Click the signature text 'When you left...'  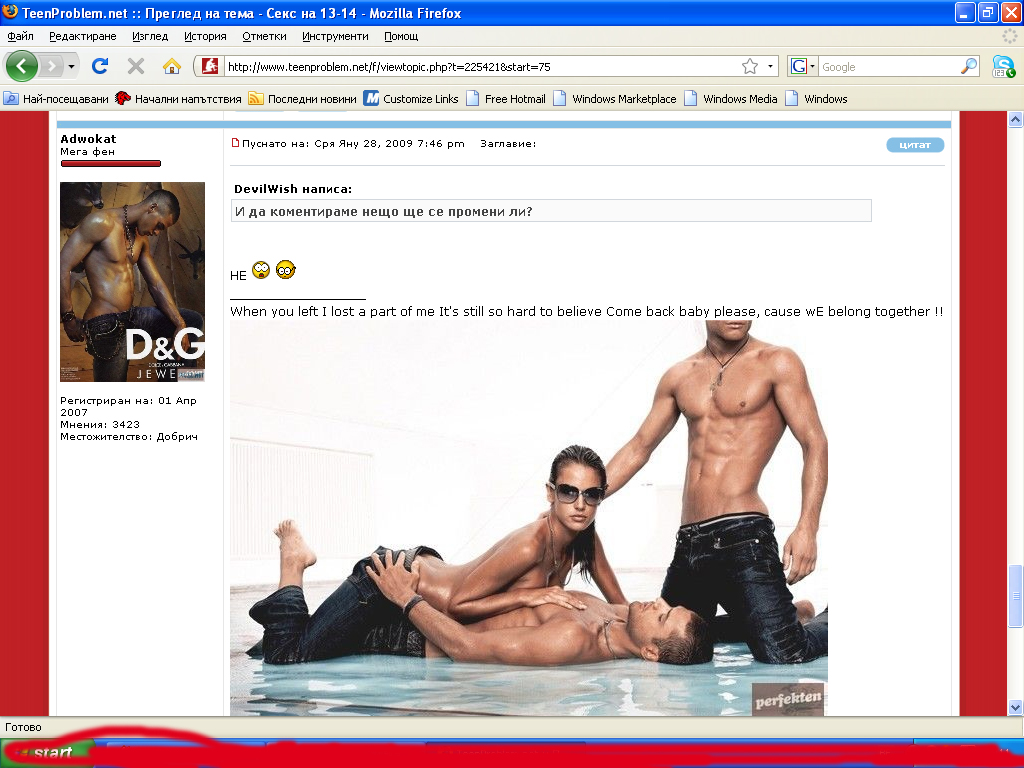(x=586, y=311)
